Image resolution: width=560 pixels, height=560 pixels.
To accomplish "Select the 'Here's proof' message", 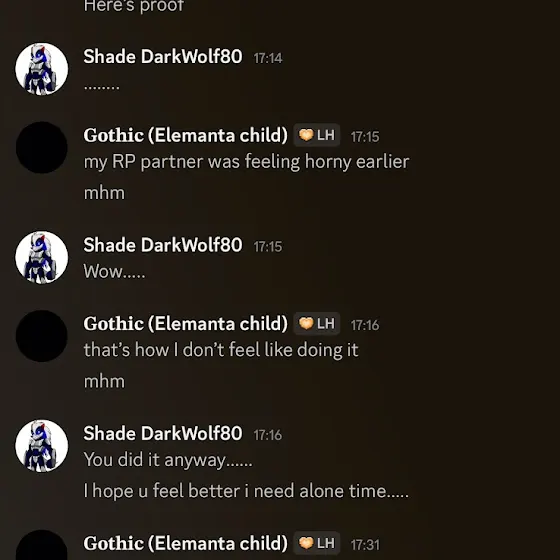I will point(134,6).
